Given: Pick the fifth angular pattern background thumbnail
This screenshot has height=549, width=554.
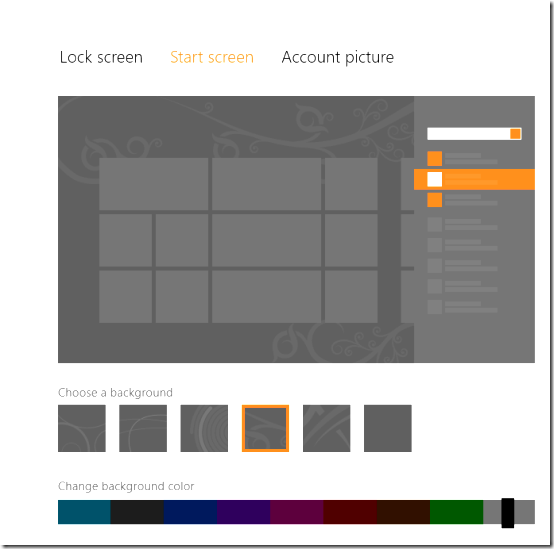Looking at the screenshot, I should pos(326,428).
